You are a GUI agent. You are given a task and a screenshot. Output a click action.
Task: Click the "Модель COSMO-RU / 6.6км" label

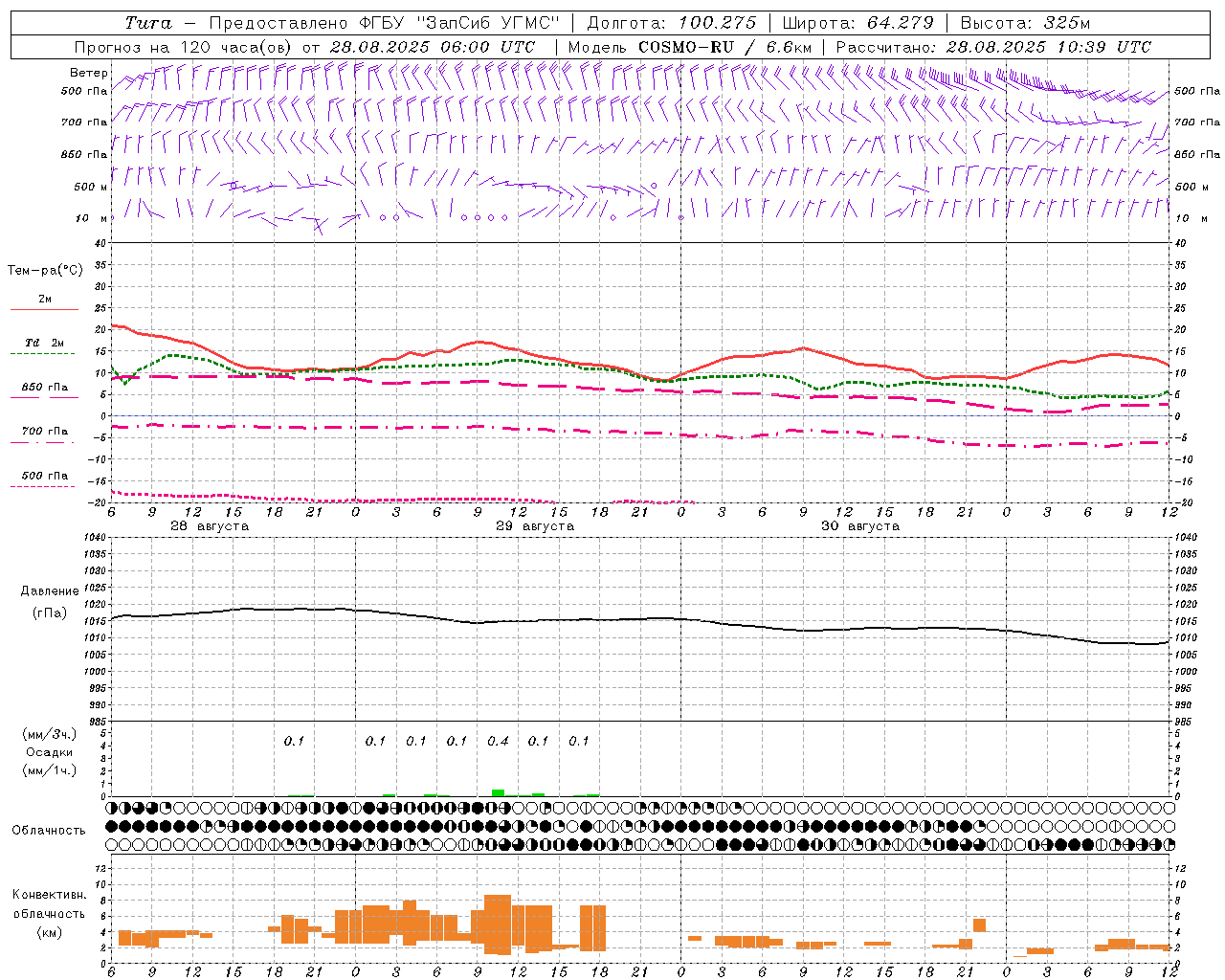pos(690,47)
